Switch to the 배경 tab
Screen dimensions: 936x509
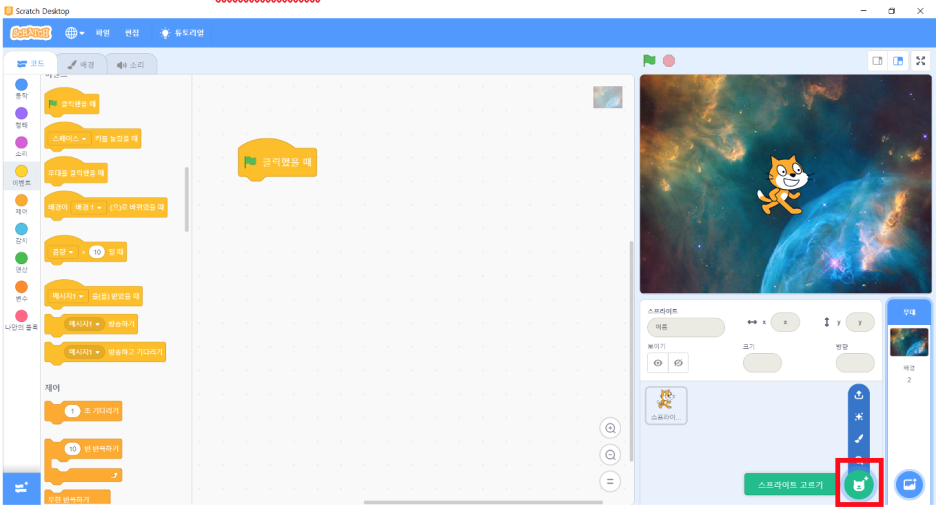click(81, 64)
